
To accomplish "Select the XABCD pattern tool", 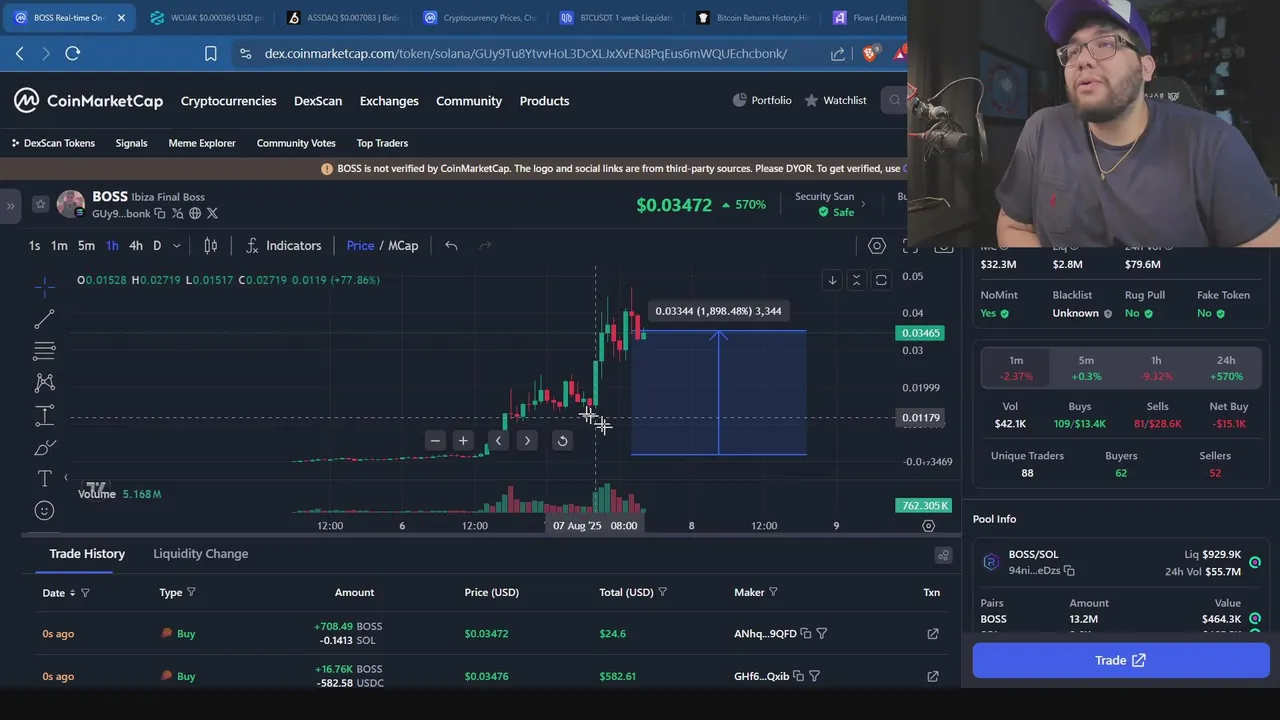I will 45,383.
